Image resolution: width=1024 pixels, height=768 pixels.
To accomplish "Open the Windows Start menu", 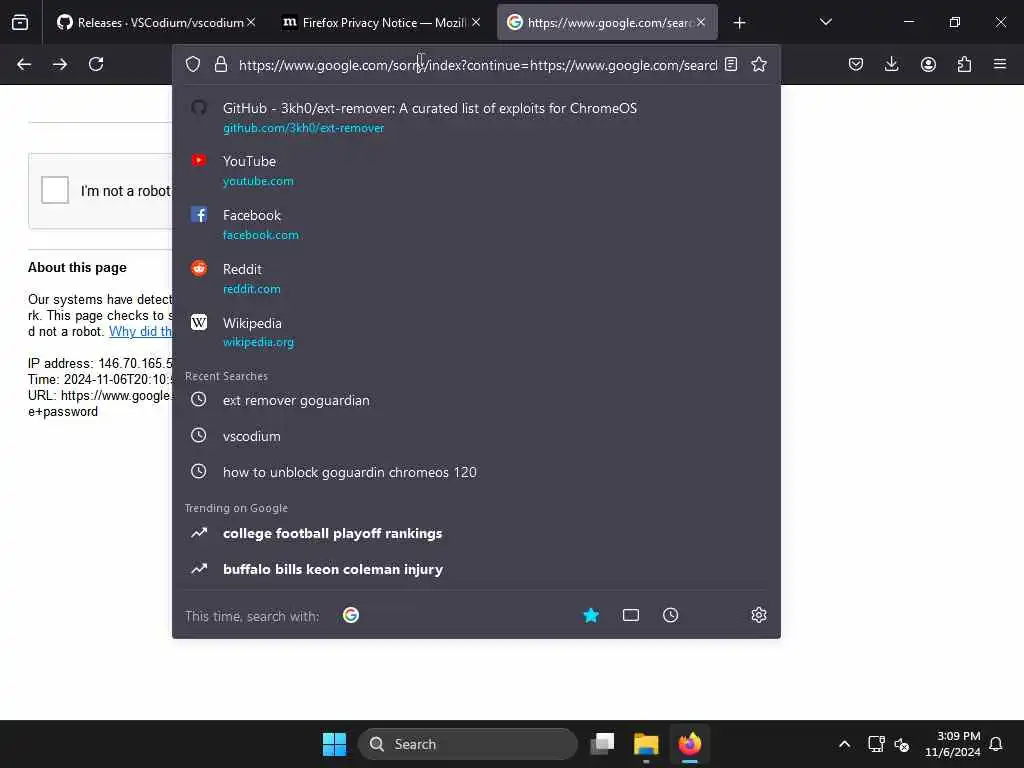I will coord(334,744).
